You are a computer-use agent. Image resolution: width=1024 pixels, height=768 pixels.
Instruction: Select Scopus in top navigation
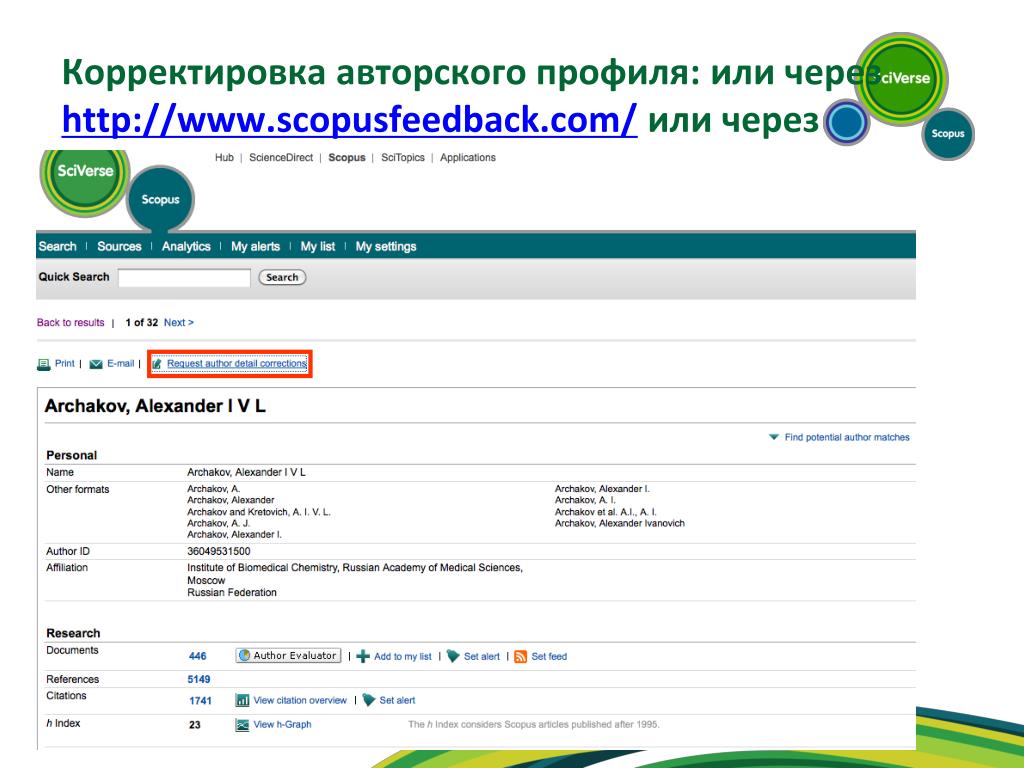tap(347, 157)
